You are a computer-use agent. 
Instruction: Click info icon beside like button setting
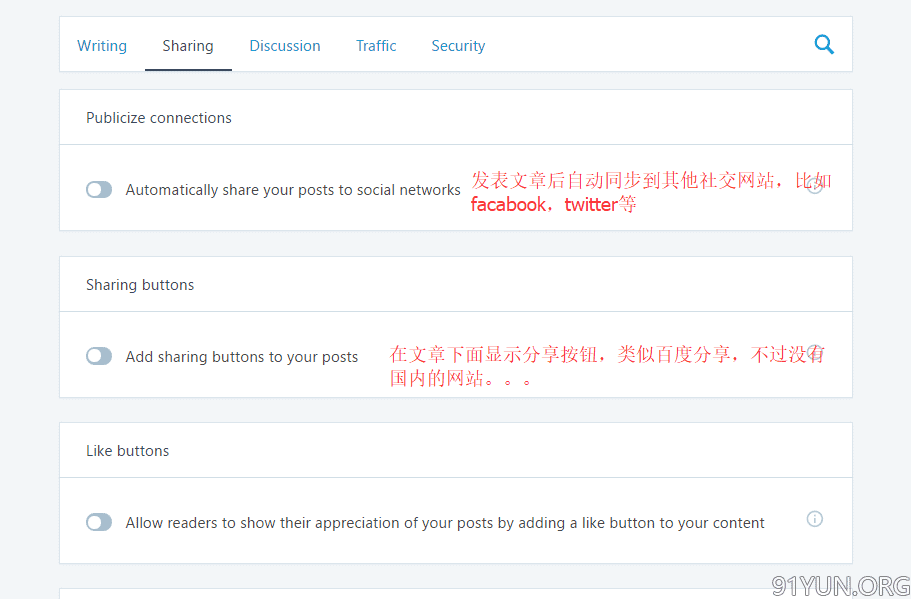coord(814,519)
